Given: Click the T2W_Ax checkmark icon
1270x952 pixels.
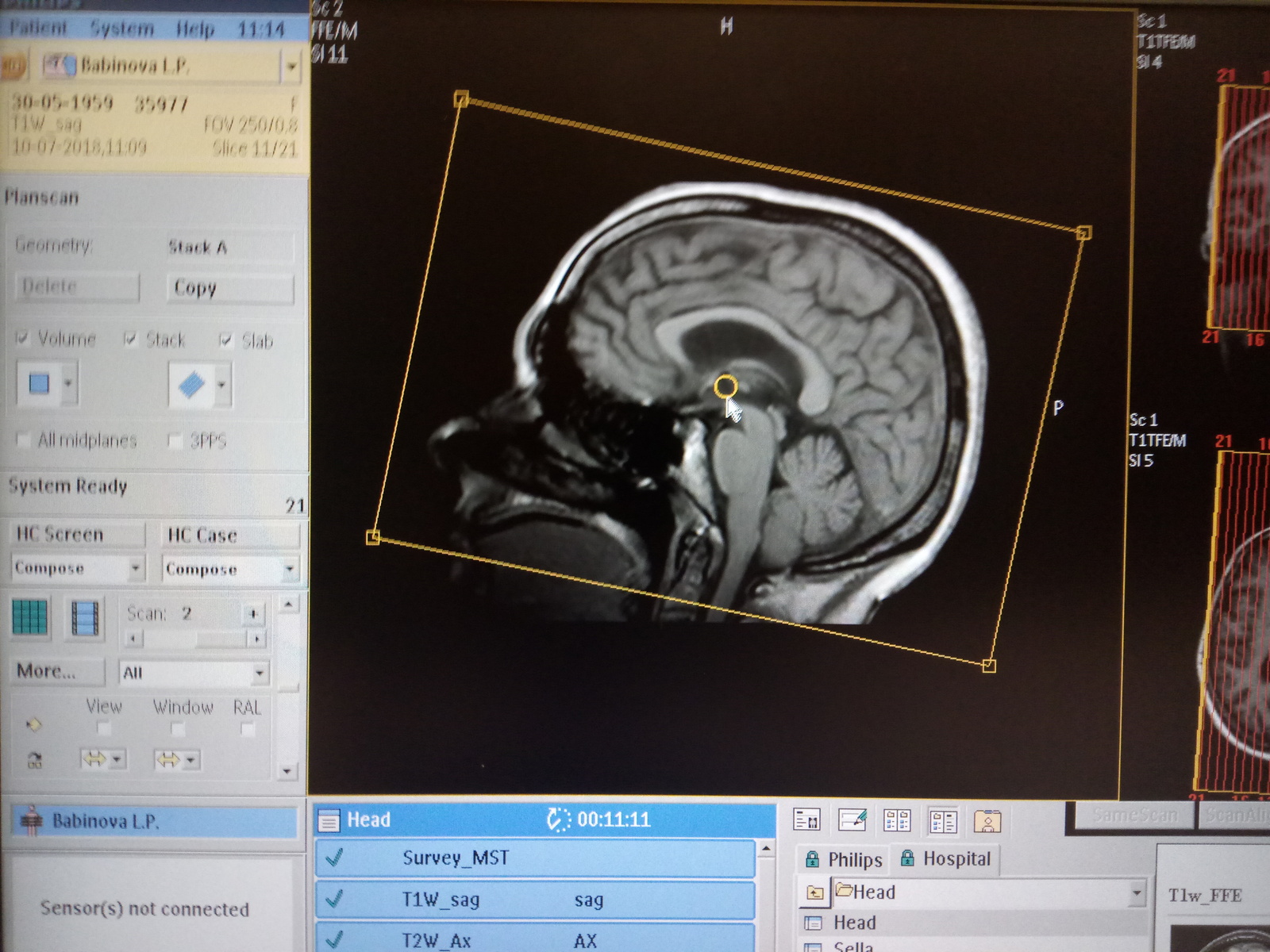Looking at the screenshot, I should pyautogui.click(x=334, y=939).
